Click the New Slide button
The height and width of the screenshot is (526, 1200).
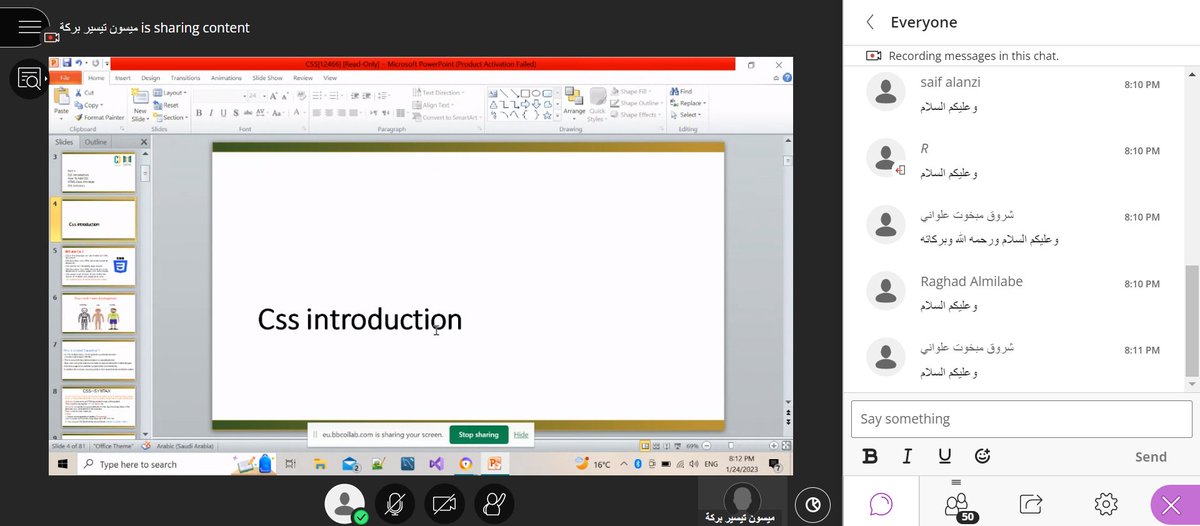pyautogui.click(x=140, y=103)
